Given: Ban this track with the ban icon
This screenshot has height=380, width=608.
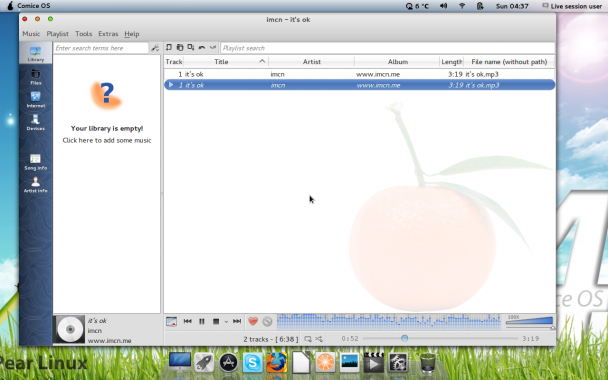Looking at the screenshot, I should tap(267, 321).
